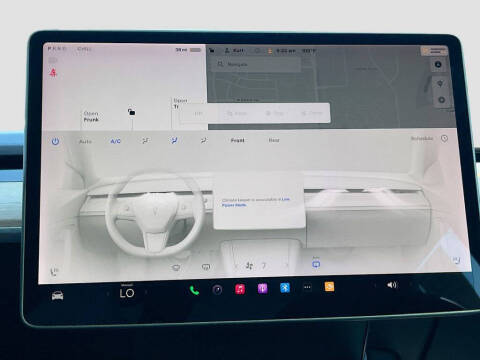Toggle Auto climate mode

(85, 142)
